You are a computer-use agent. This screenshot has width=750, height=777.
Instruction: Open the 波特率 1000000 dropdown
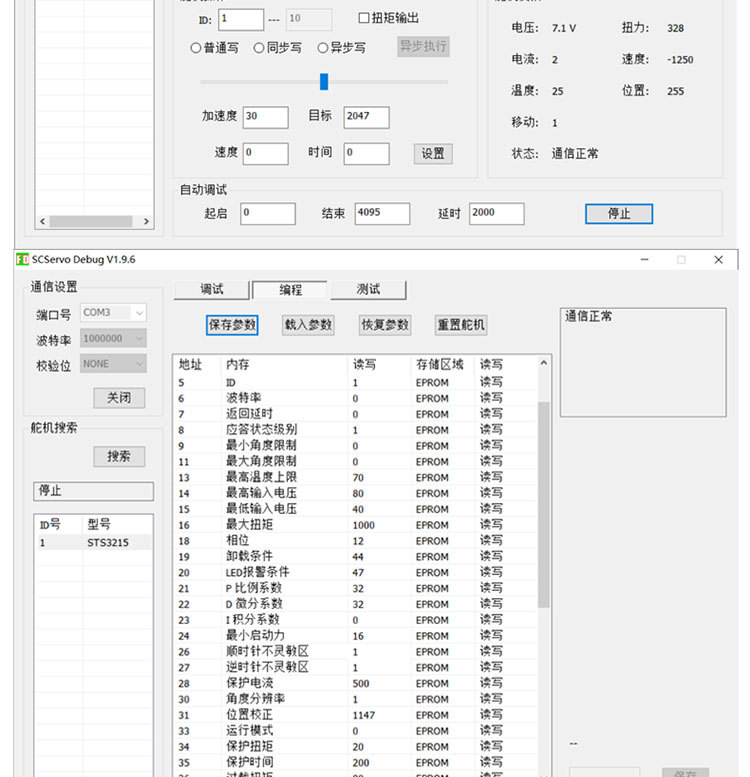(113, 338)
